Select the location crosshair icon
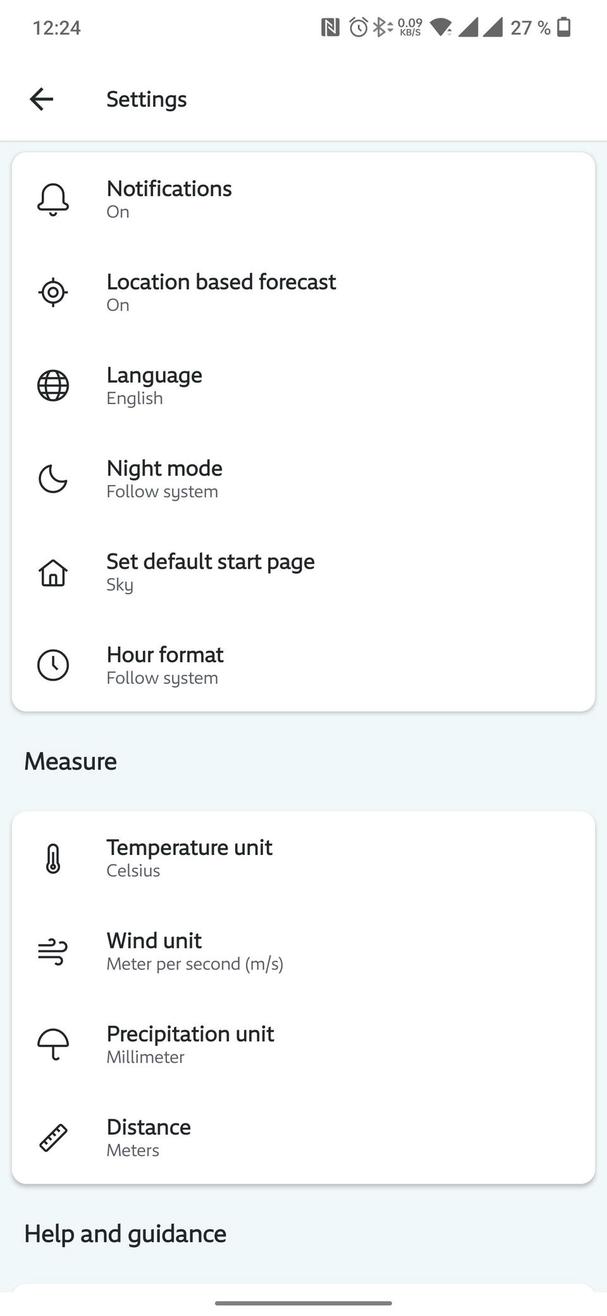The image size is (607, 1316). coord(52,292)
